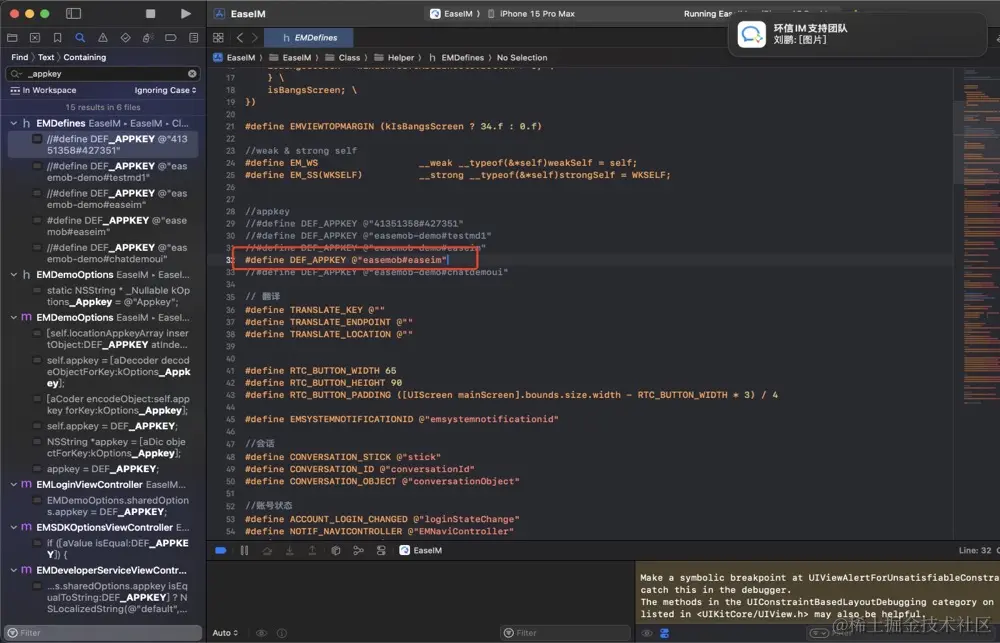Open the Report navigator list icon
The width and height of the screenshot is (1000, 643).
tap(193, 38)
